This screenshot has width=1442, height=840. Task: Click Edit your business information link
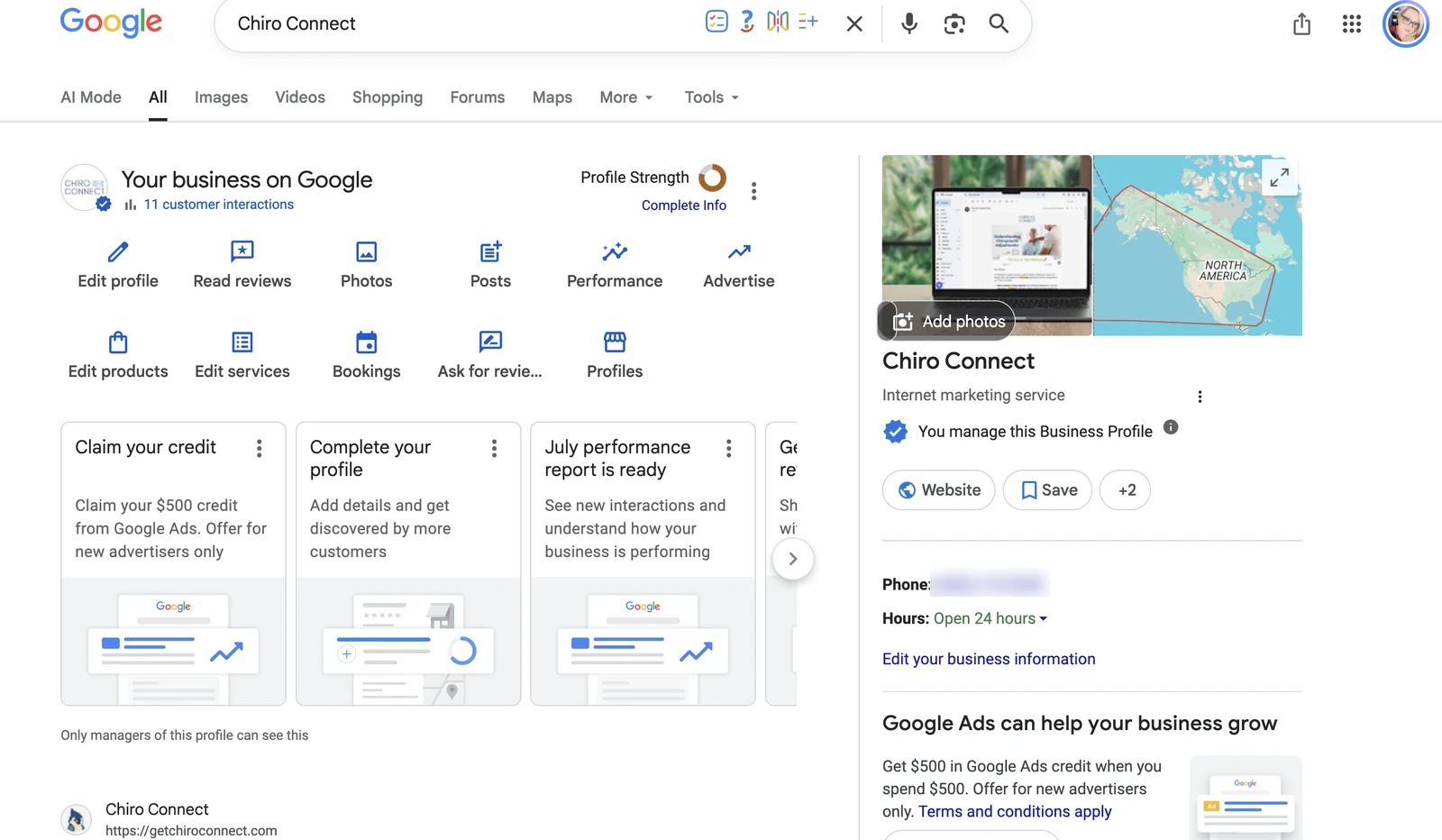click(x=989, y=659)
